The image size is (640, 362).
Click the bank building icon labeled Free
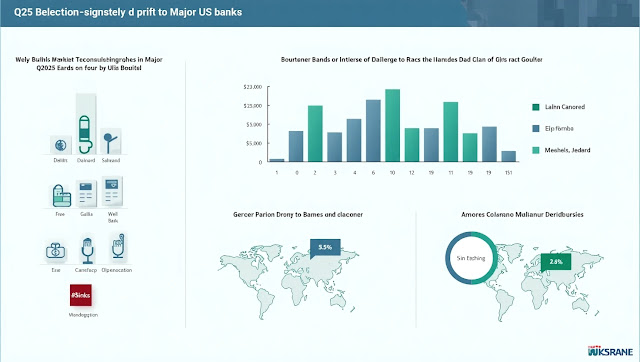[62, 196]
